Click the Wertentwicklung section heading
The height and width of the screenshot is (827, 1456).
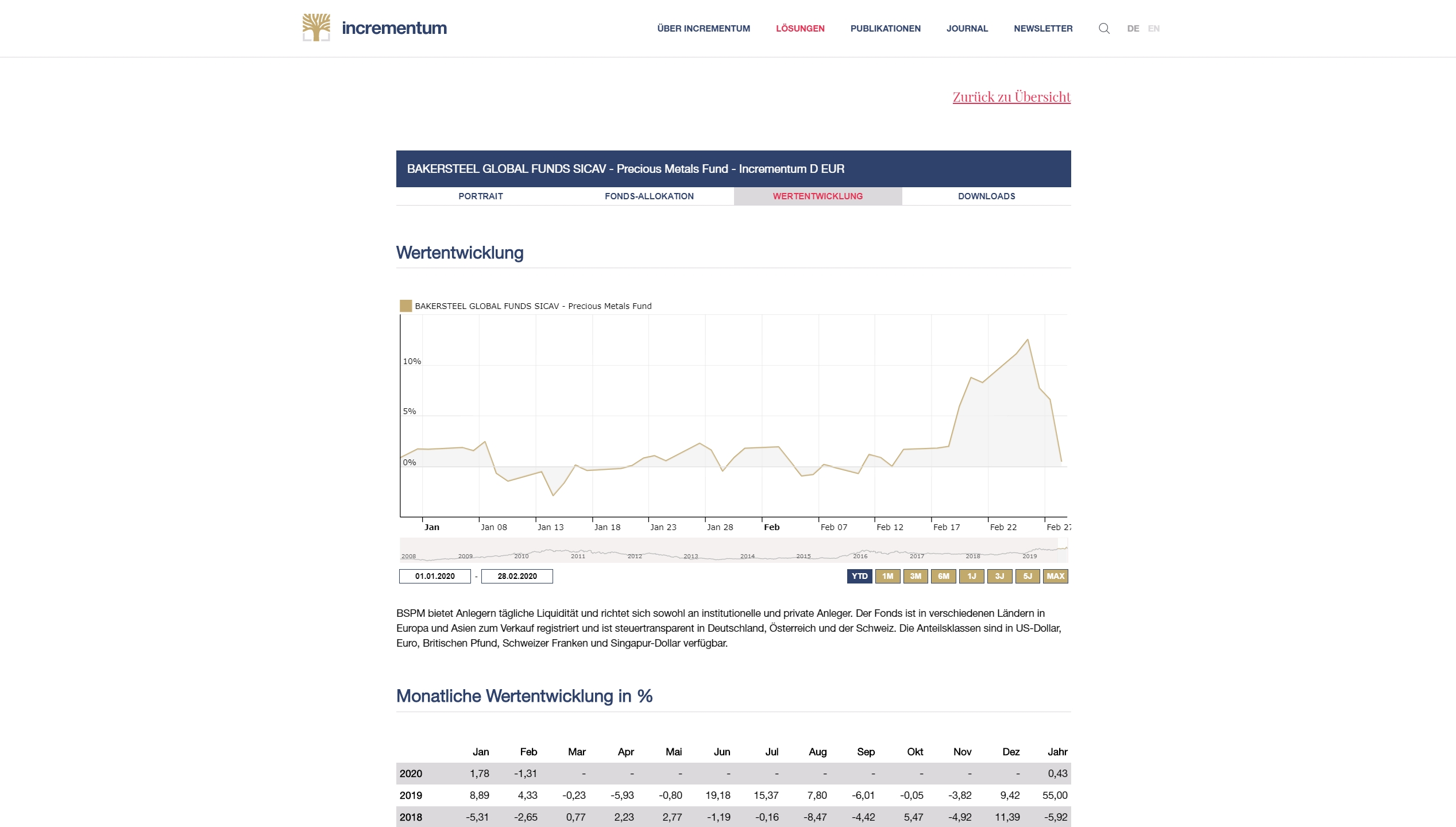pyautogui.click(x=460, y=253)
